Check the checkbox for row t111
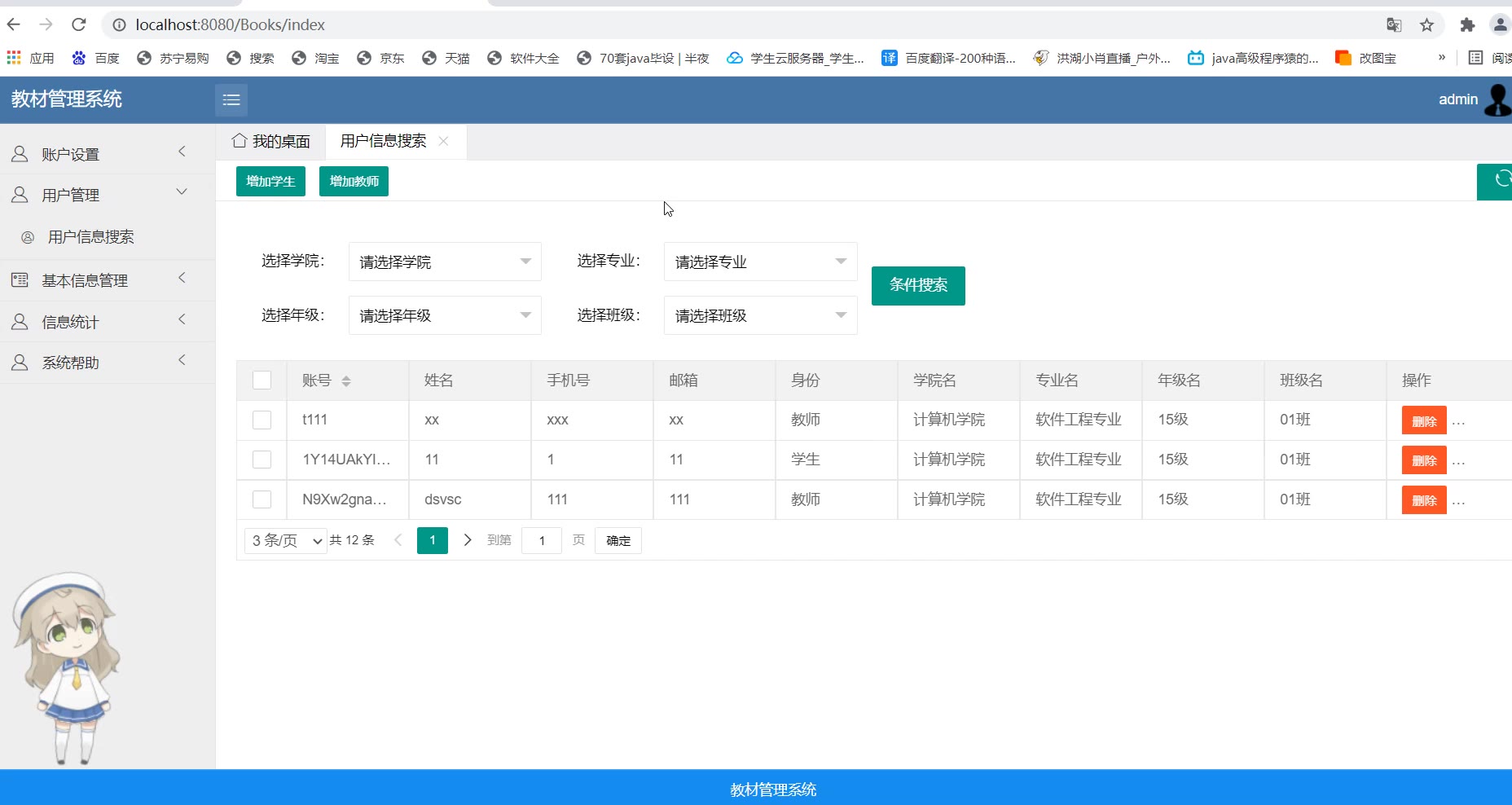The image size is (1512, 805). [262, 420]
